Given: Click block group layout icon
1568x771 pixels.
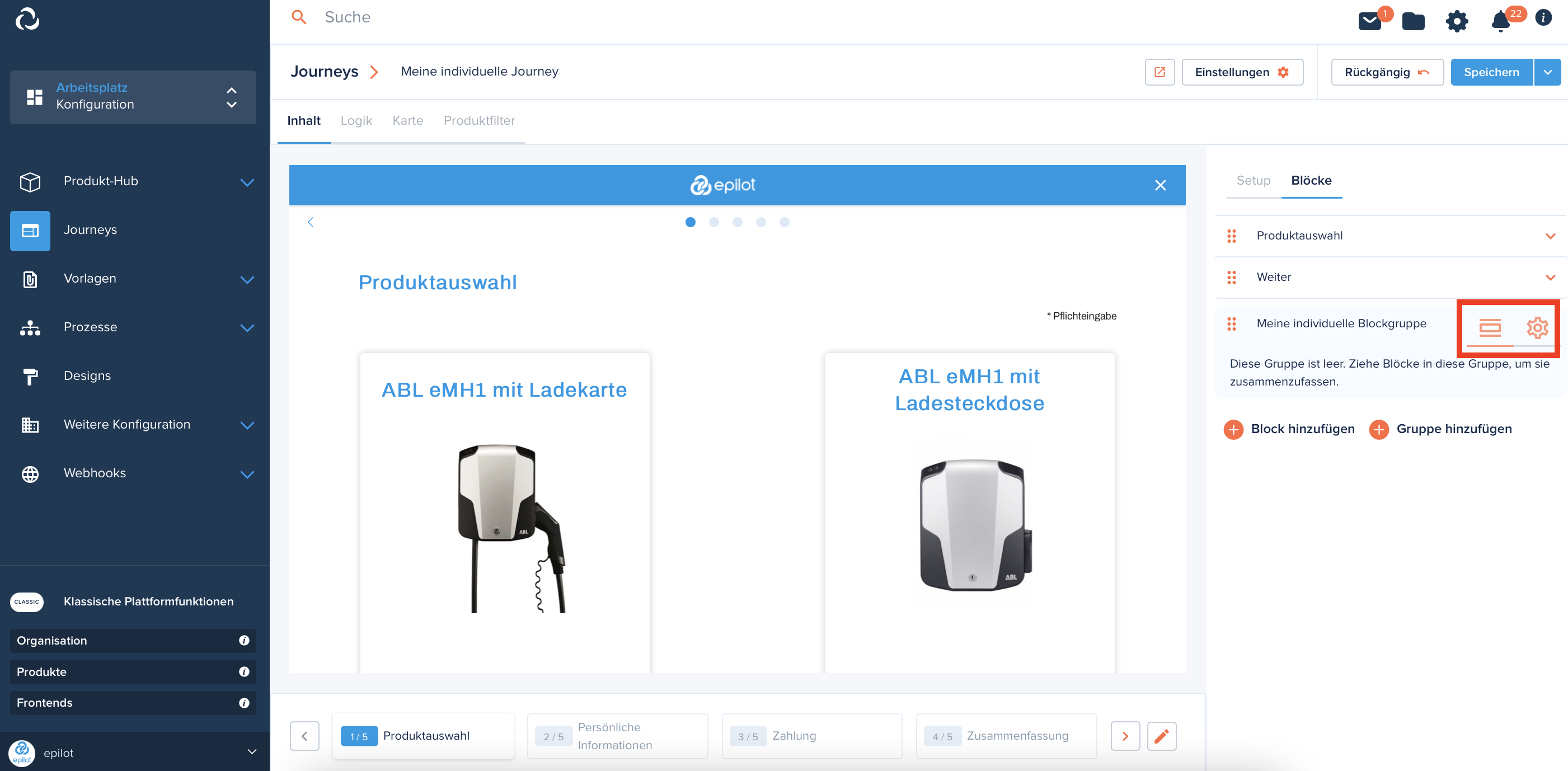Looking at the screenshot, I should (1490, 328).
